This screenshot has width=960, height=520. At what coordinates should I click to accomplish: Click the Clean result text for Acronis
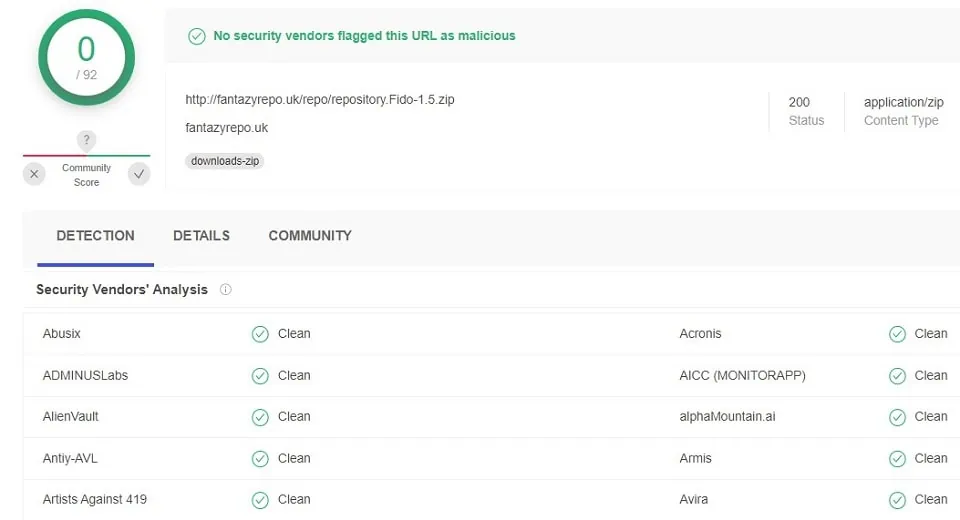(931, 334)
